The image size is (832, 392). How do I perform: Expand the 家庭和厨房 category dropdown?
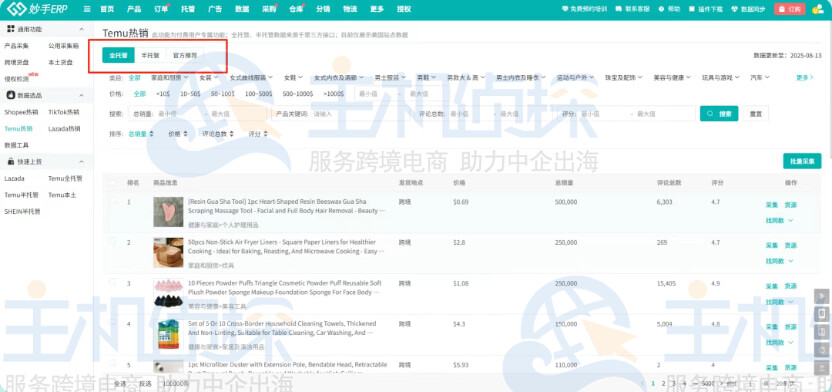tap(169, 77)
